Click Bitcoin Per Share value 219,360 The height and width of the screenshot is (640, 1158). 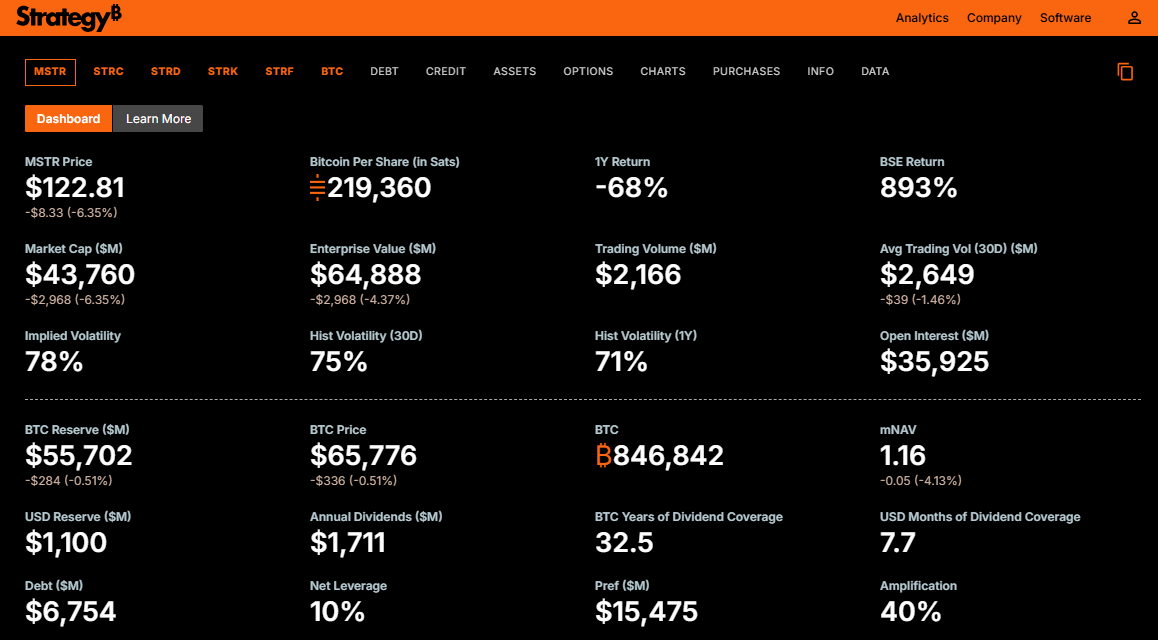click(379, 187)
